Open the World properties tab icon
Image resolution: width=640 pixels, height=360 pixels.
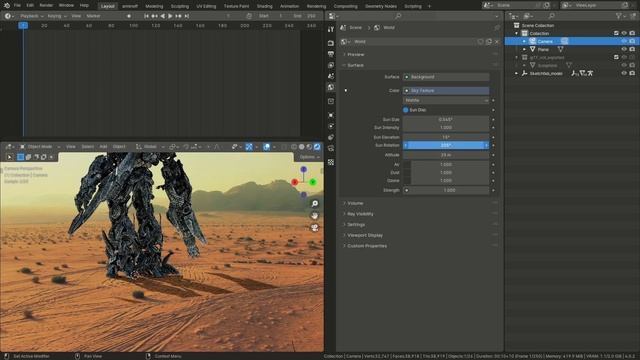click(x=331, y=87)
